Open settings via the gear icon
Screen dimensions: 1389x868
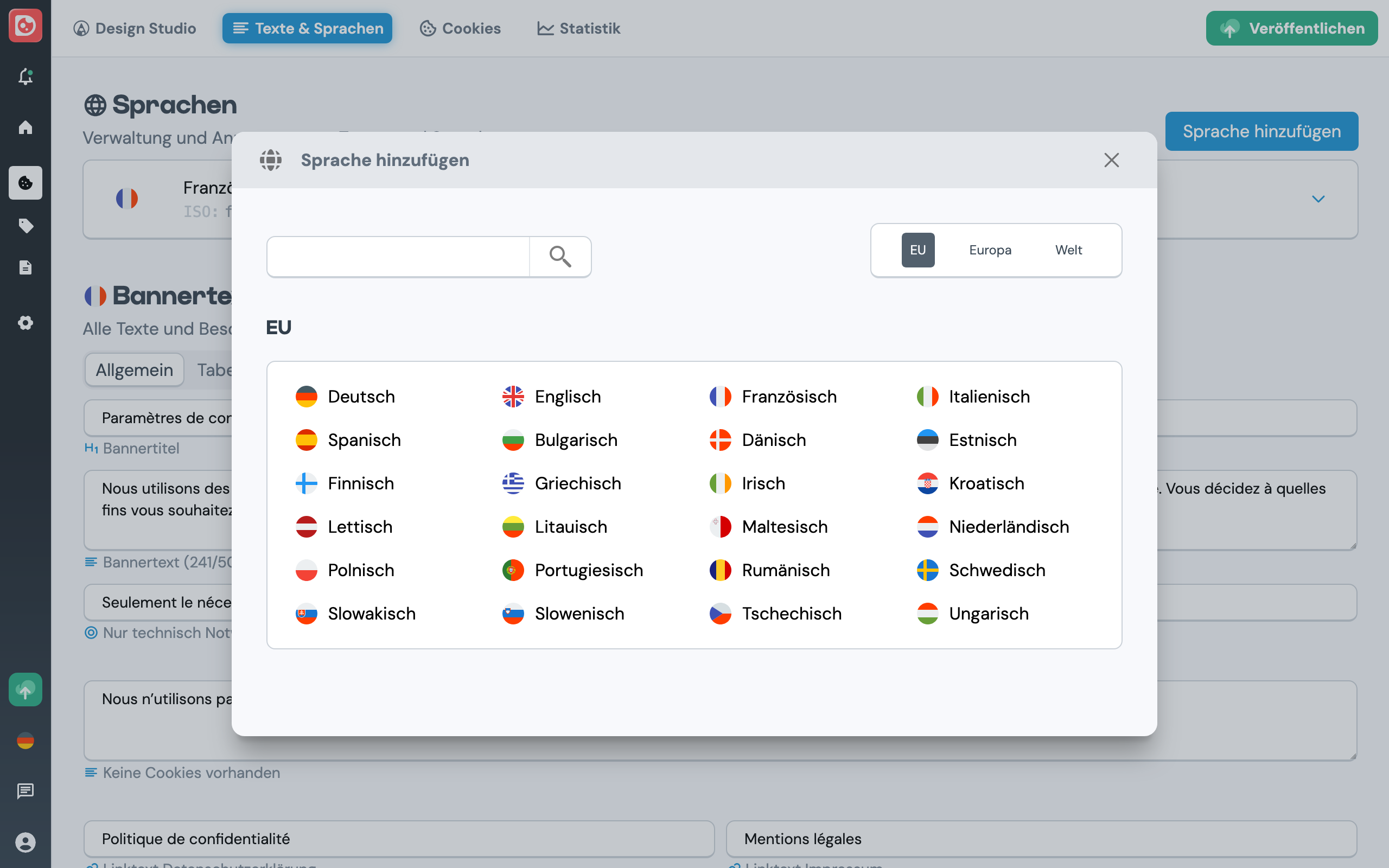pos(26,323)
